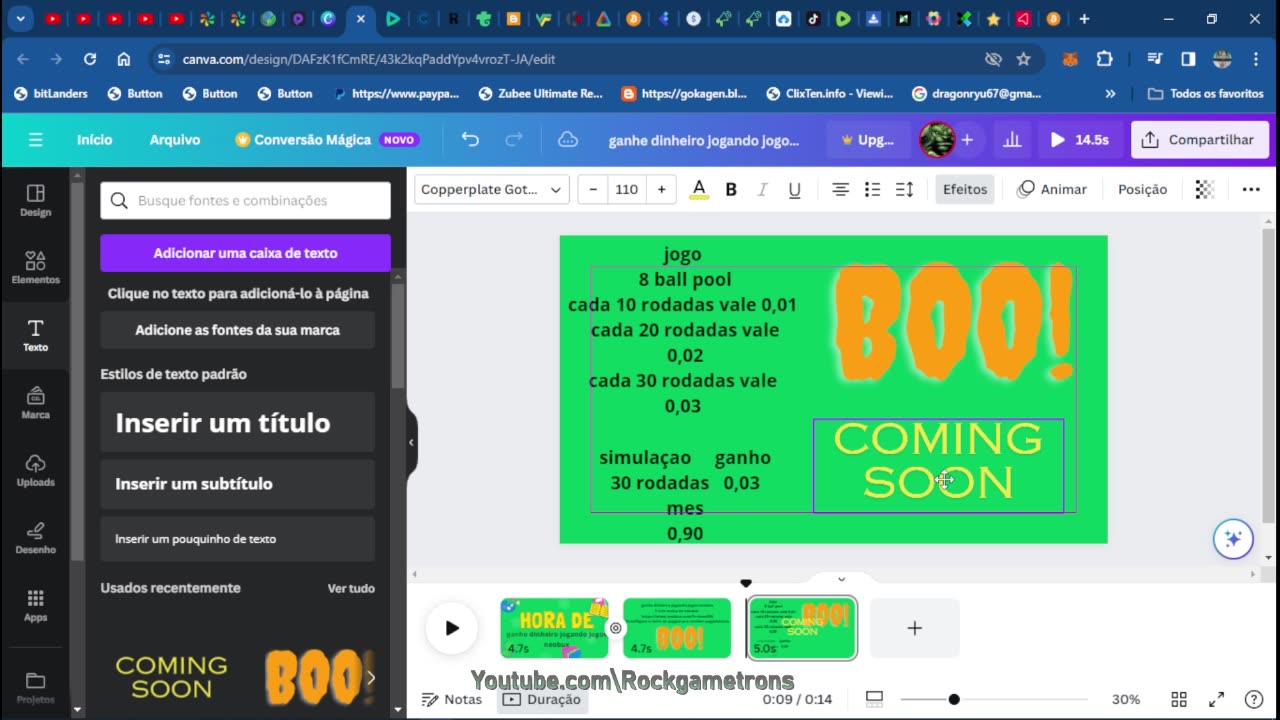Viewport: 1280px width, 720px height.
Task: Select the Texto sidebar tab
Action: (35, 335)
